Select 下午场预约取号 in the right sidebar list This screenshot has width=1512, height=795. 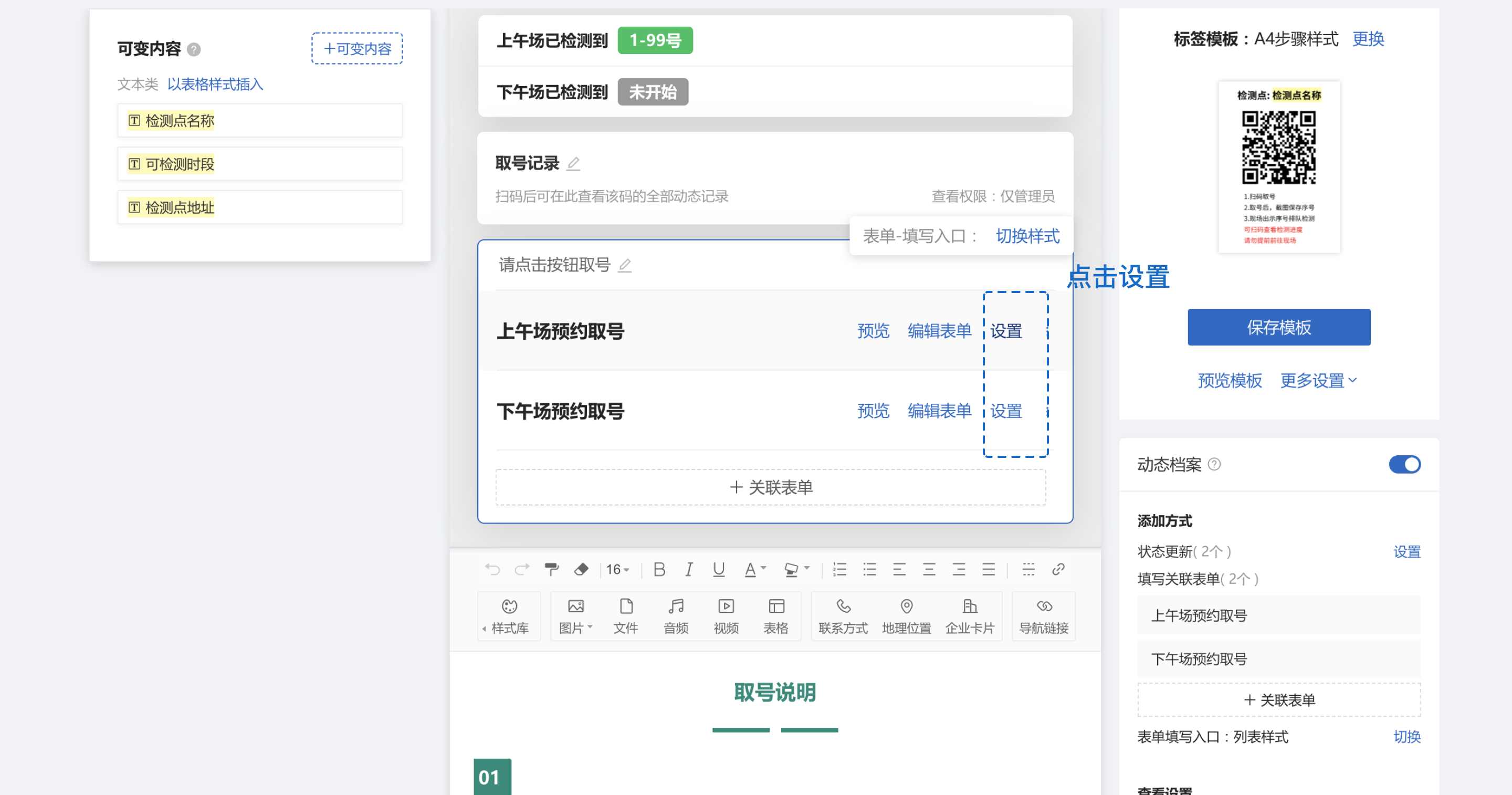1279,659
